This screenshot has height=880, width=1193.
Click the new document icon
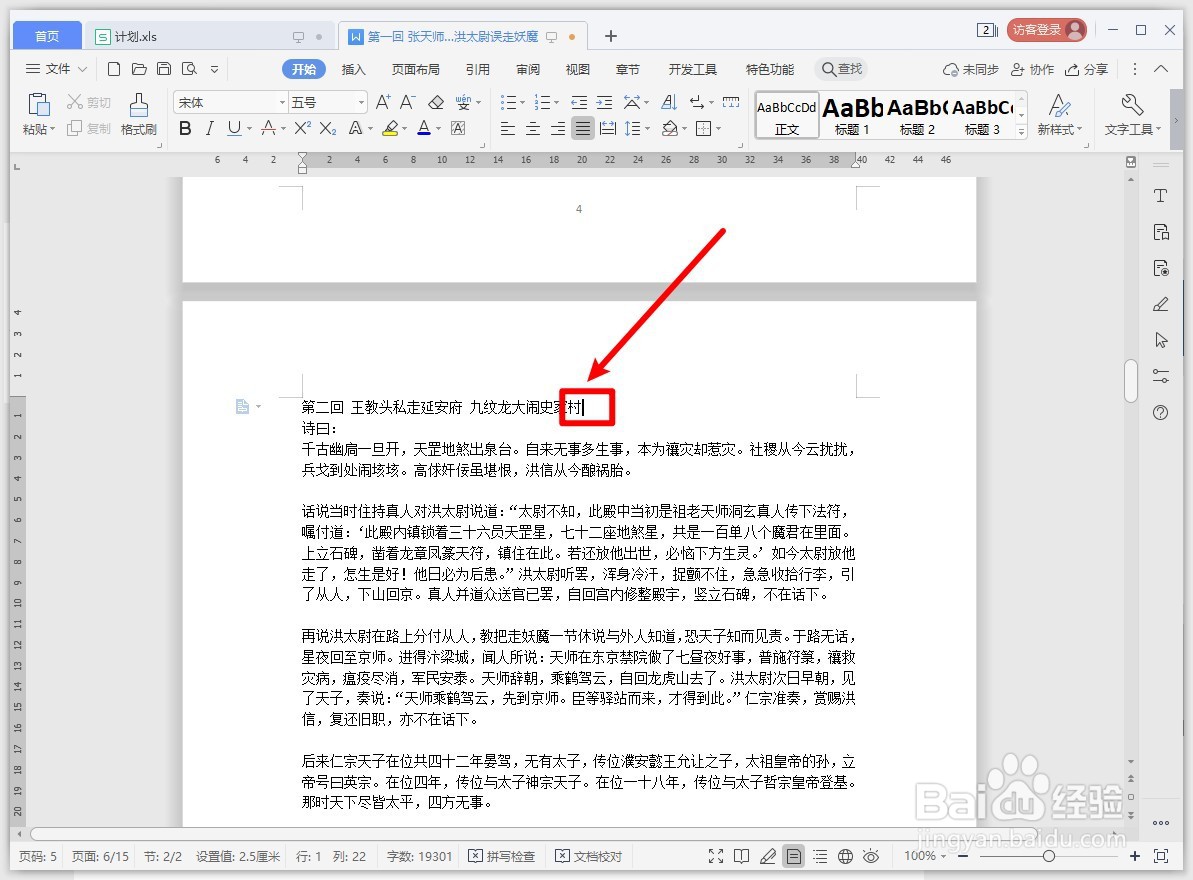[113, 69]
